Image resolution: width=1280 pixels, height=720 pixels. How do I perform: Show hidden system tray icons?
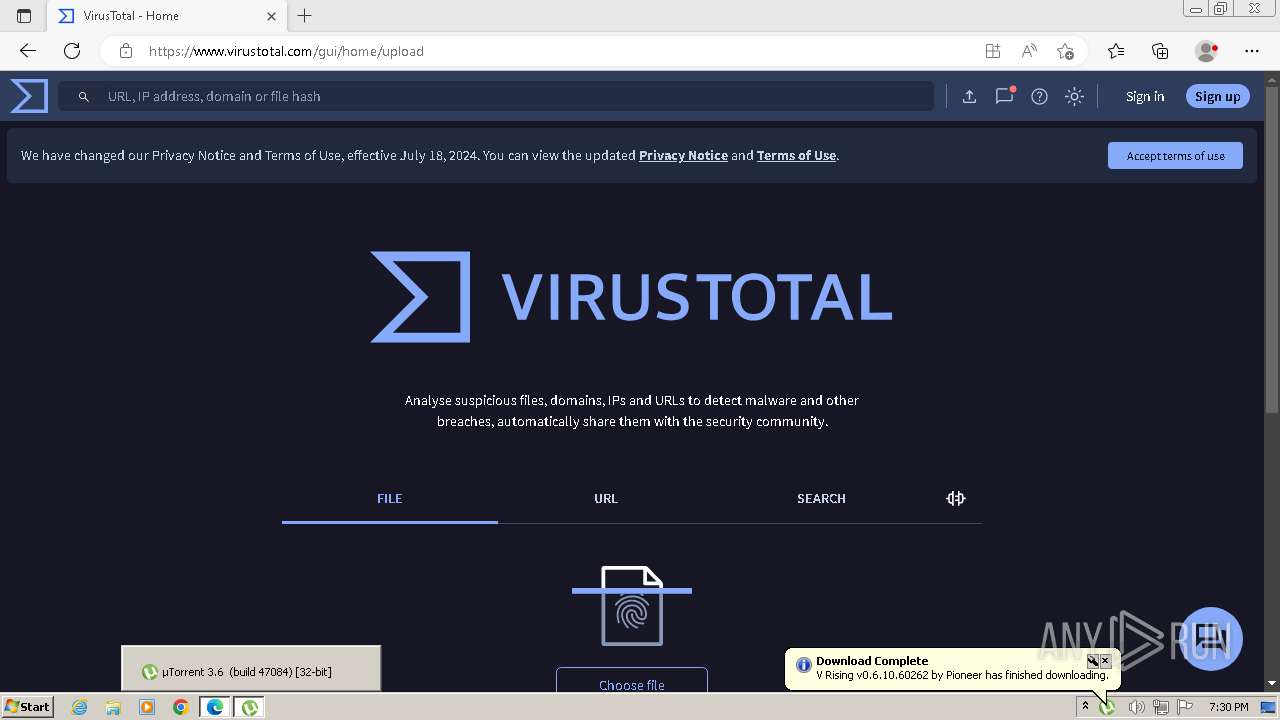[x=1085, y=707]
